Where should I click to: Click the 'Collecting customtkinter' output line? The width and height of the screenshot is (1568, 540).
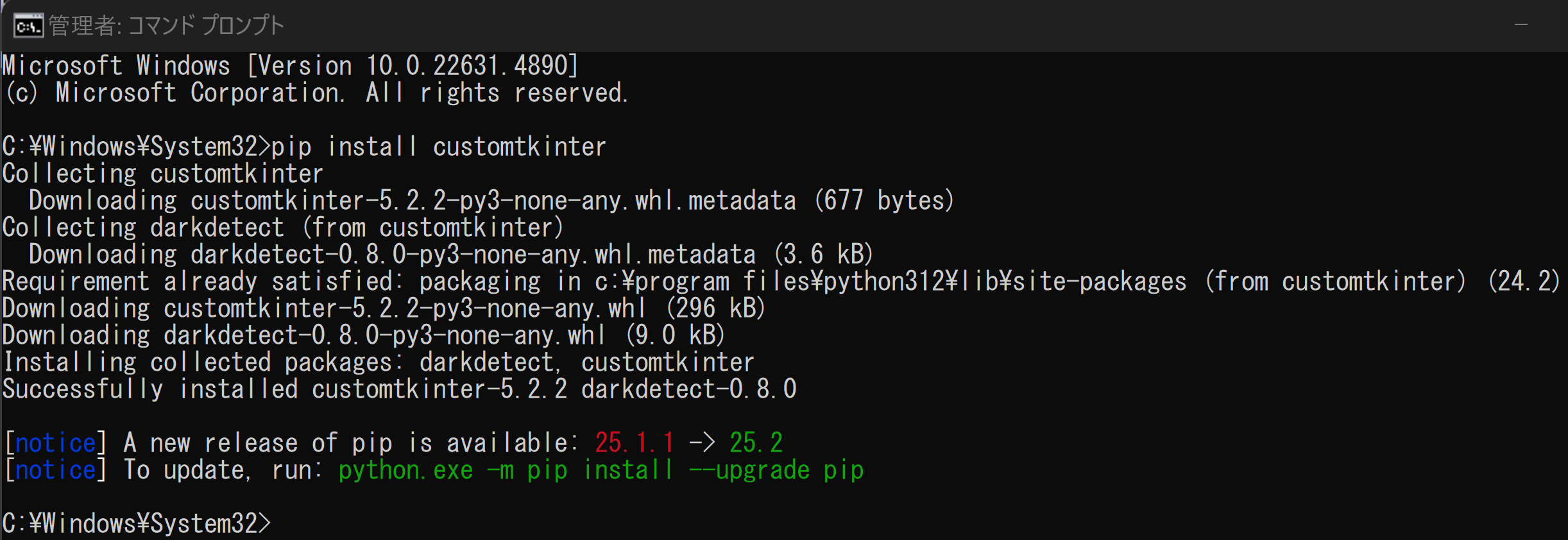(163, 174)
